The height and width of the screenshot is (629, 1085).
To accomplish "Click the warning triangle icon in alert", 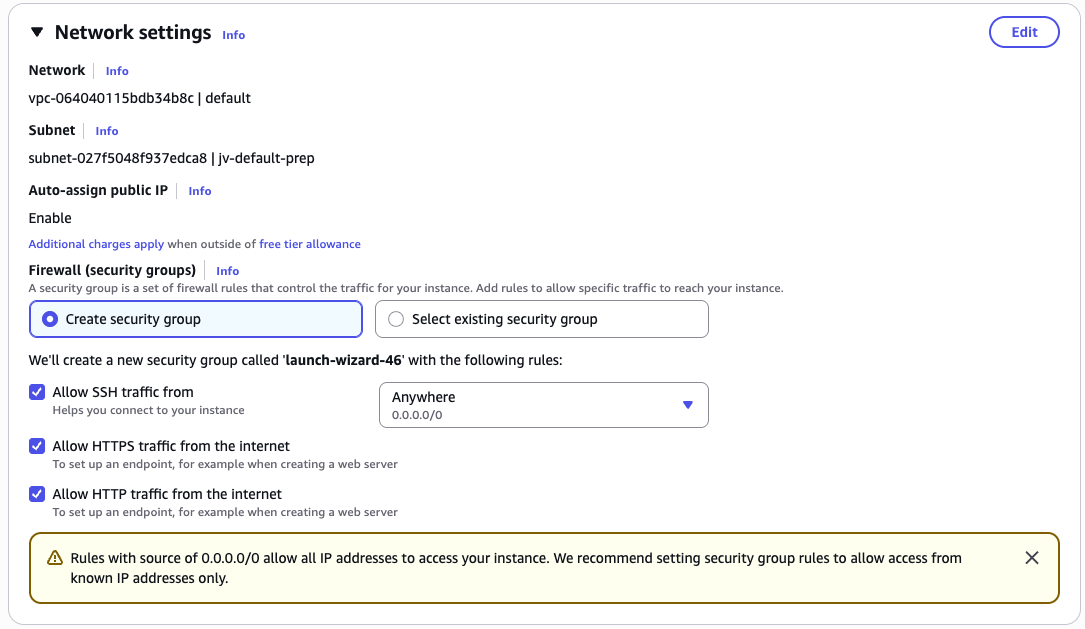I will [55, 558].
